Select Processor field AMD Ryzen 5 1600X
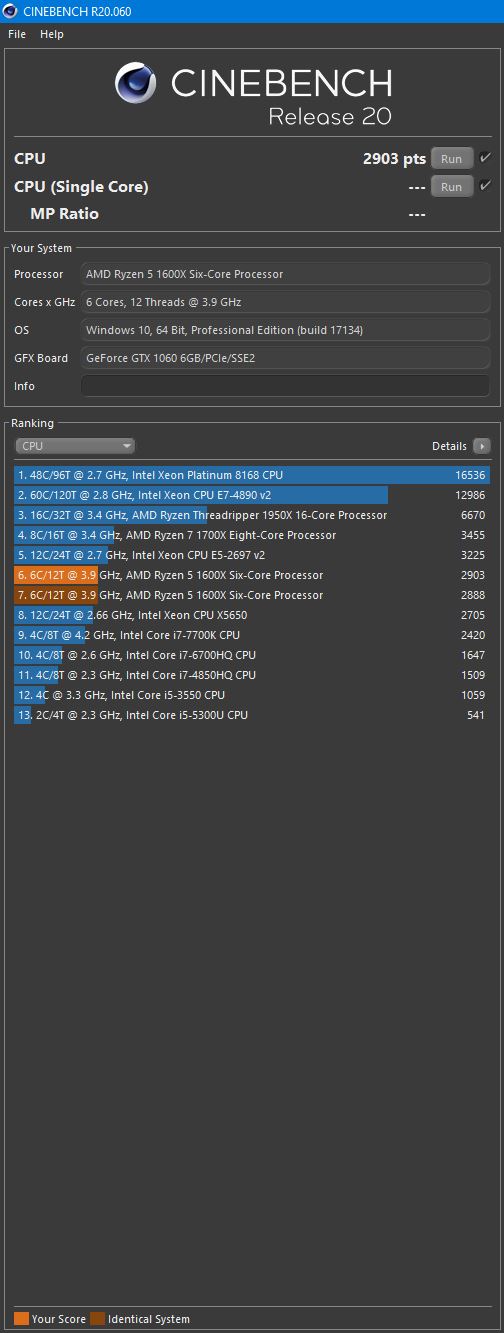 [x=286, y=274]
